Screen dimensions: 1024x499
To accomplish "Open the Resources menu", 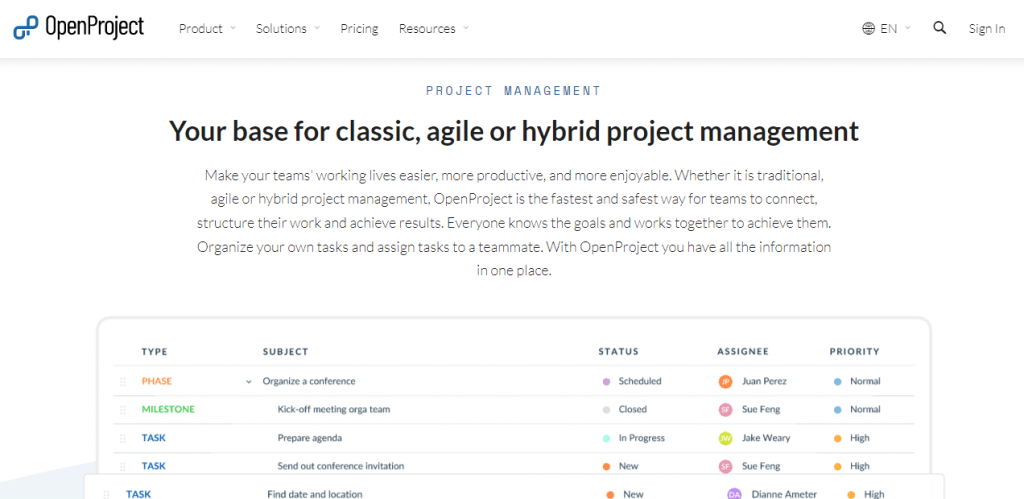I will (427, 29).
